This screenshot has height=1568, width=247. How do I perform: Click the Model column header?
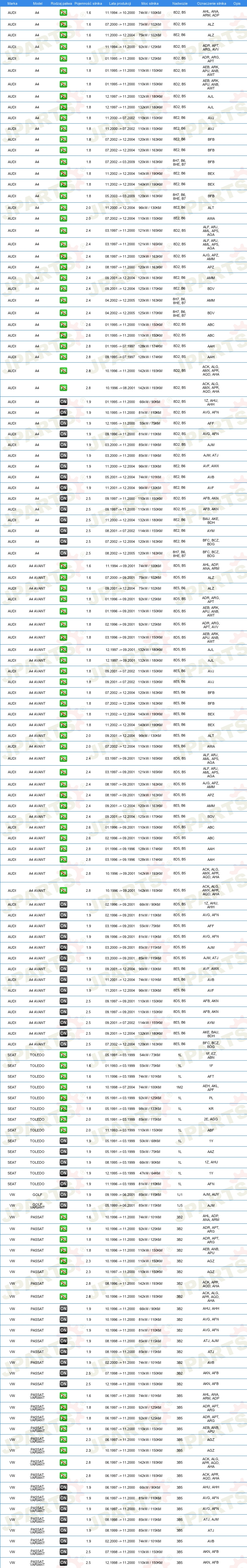click(37, 4)
